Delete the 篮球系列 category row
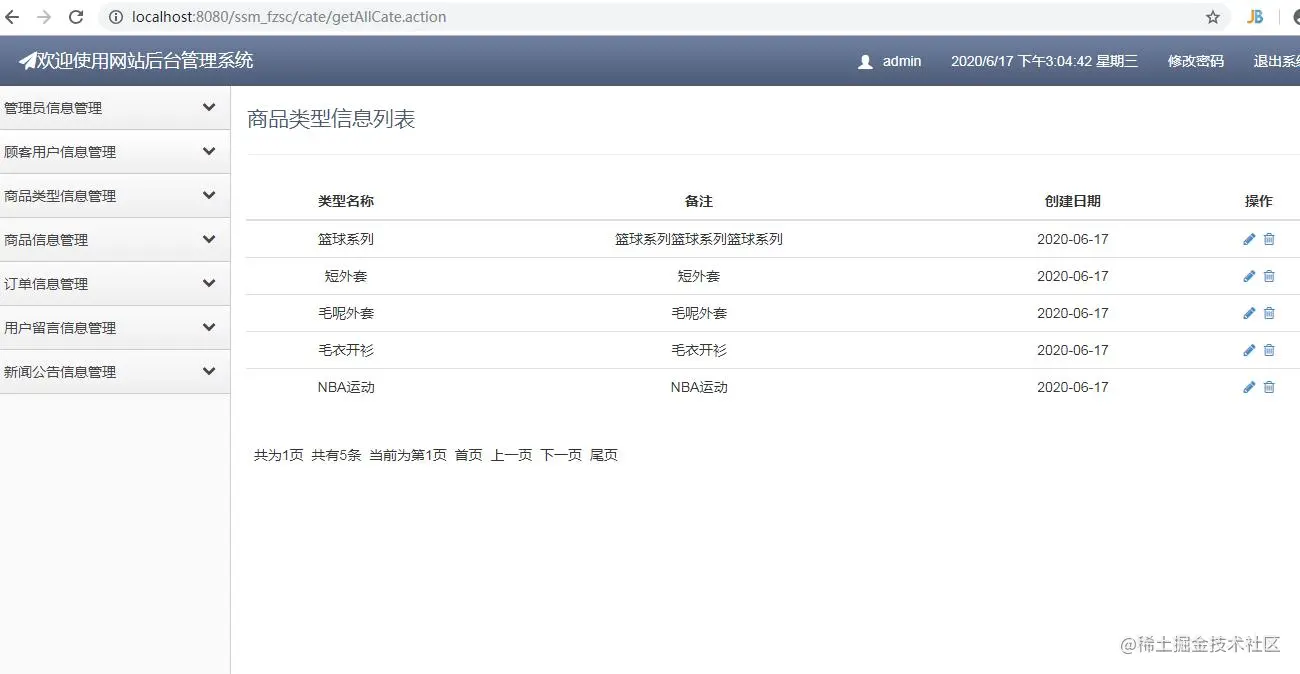This screenshot has height=674, width=1300. coord(1269,239)
